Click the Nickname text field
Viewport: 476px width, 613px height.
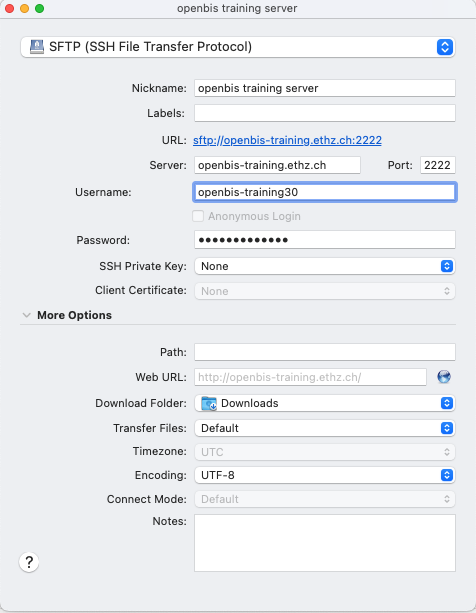tap(324, 88)
